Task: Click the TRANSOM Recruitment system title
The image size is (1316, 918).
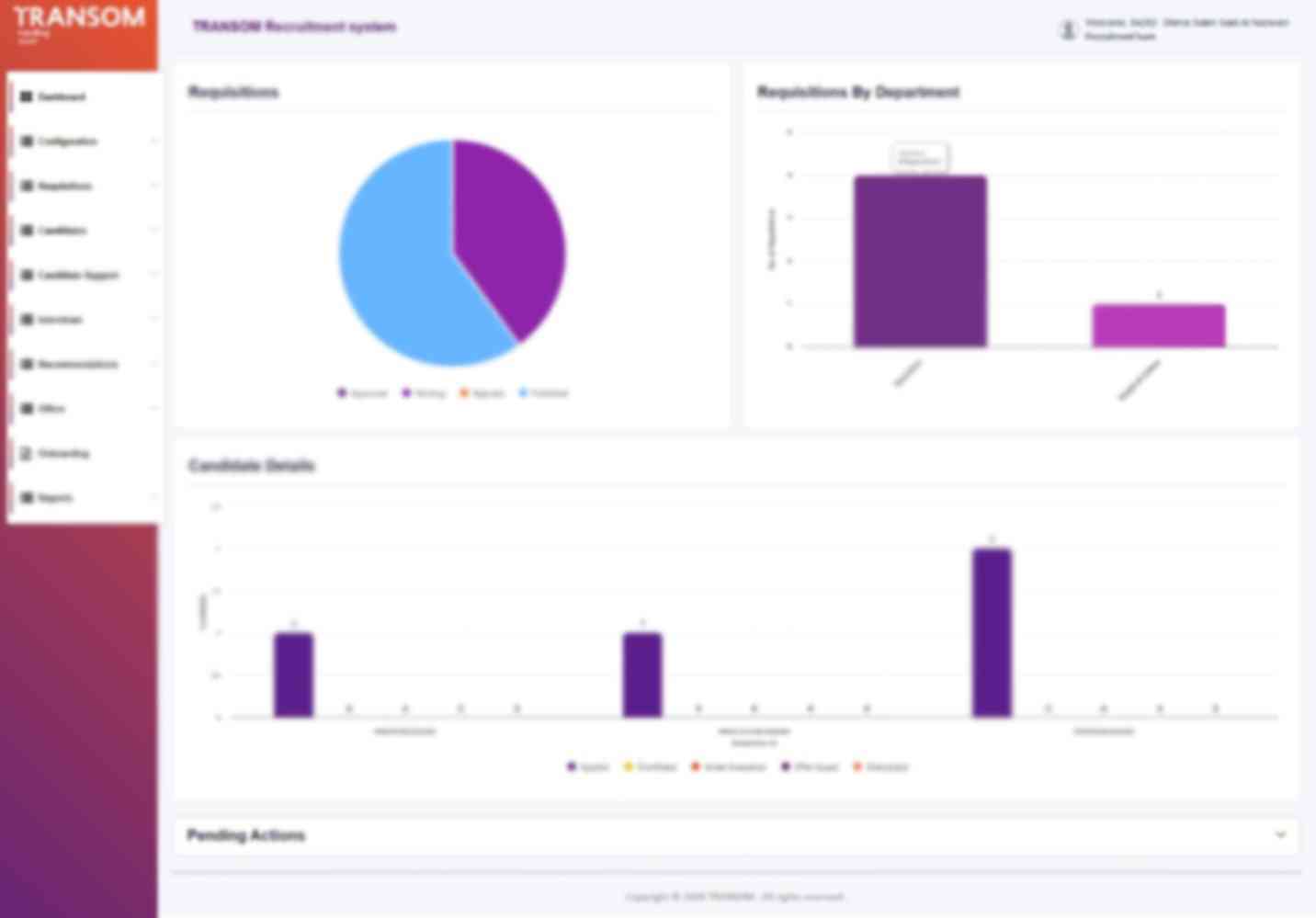Action: click(294, 27)
